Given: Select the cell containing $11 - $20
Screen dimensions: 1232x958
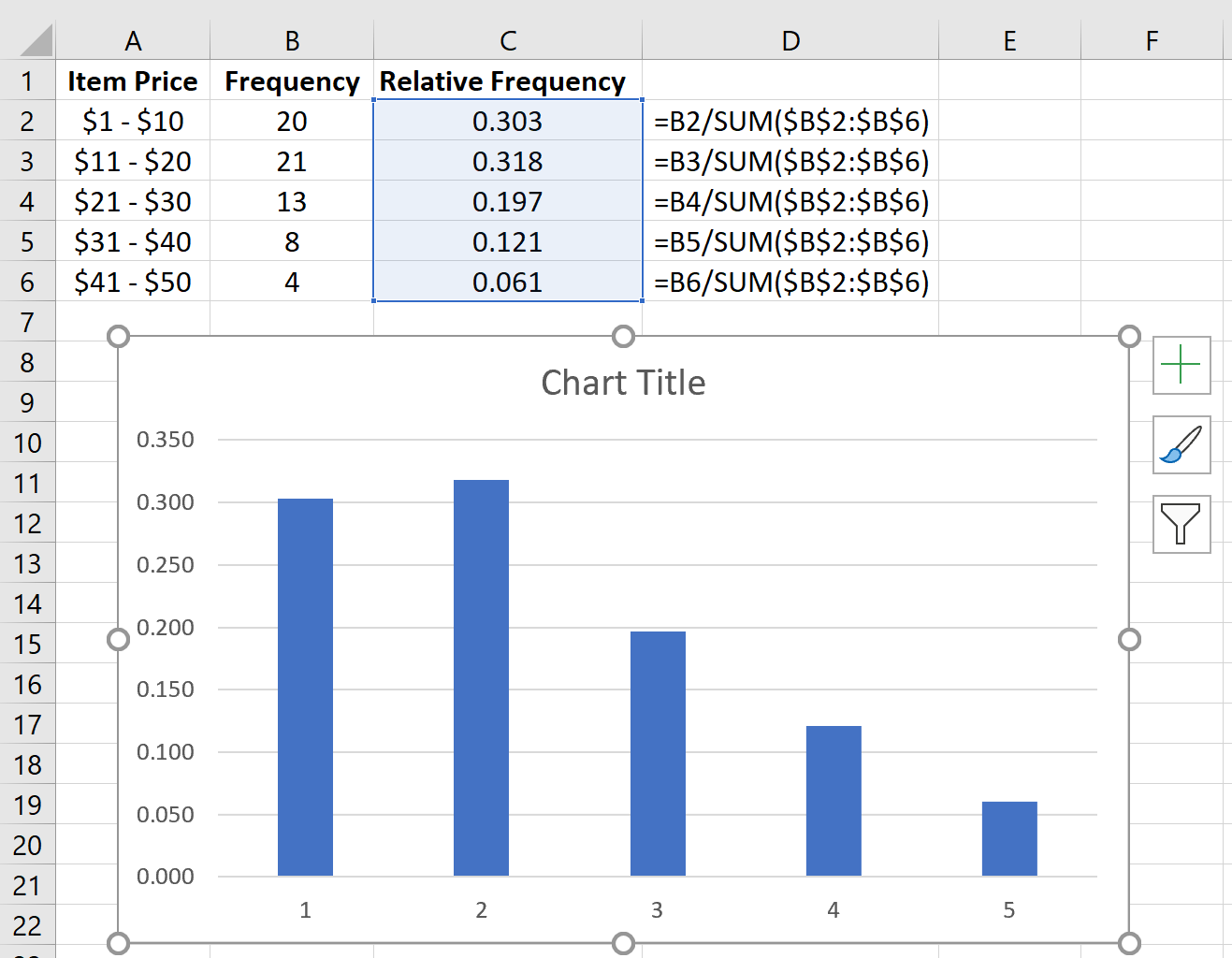Looking at the screenshot, I should [133, 162].
